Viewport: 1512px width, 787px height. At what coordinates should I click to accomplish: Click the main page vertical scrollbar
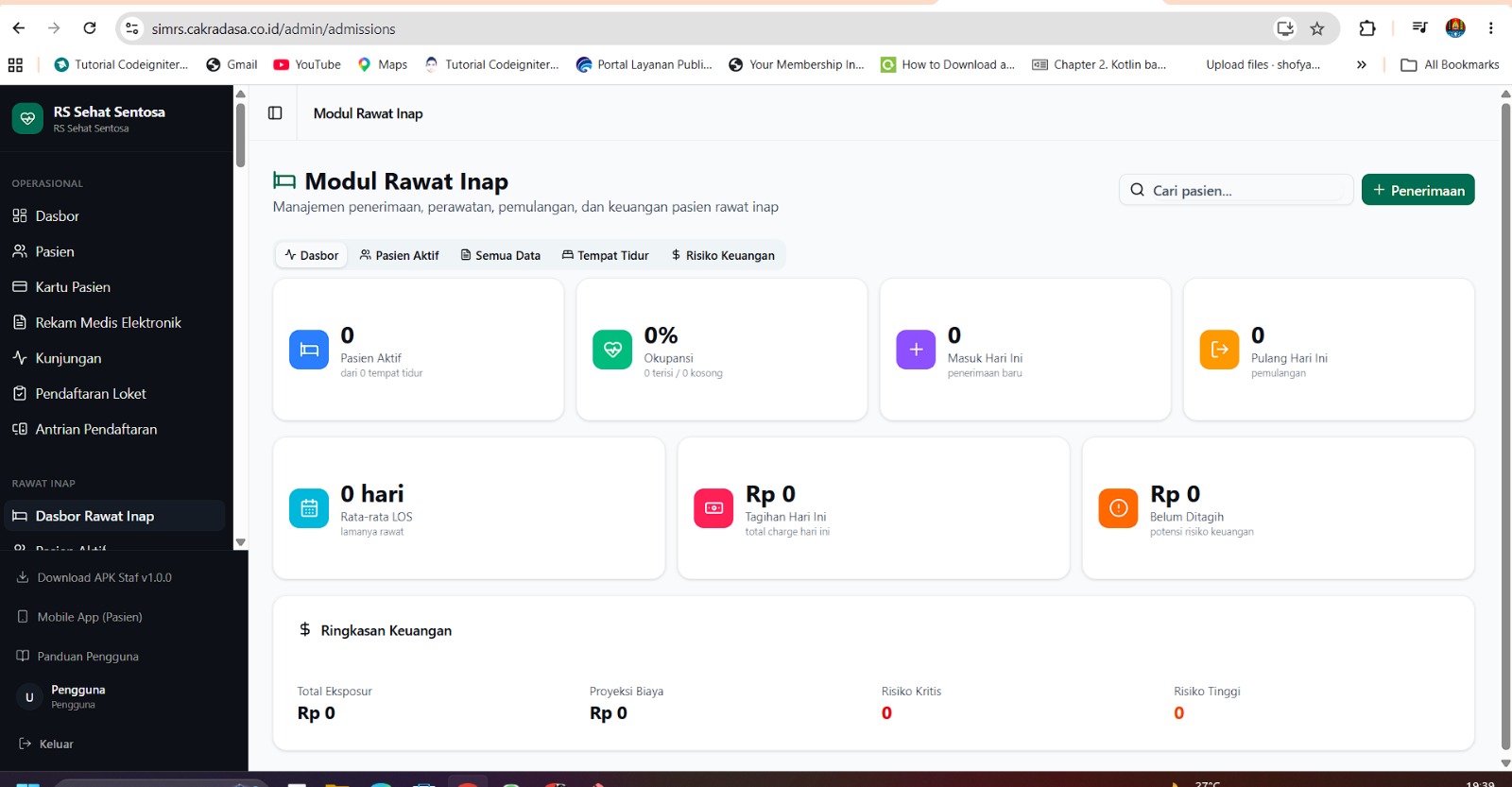(x=1505, y=425)
